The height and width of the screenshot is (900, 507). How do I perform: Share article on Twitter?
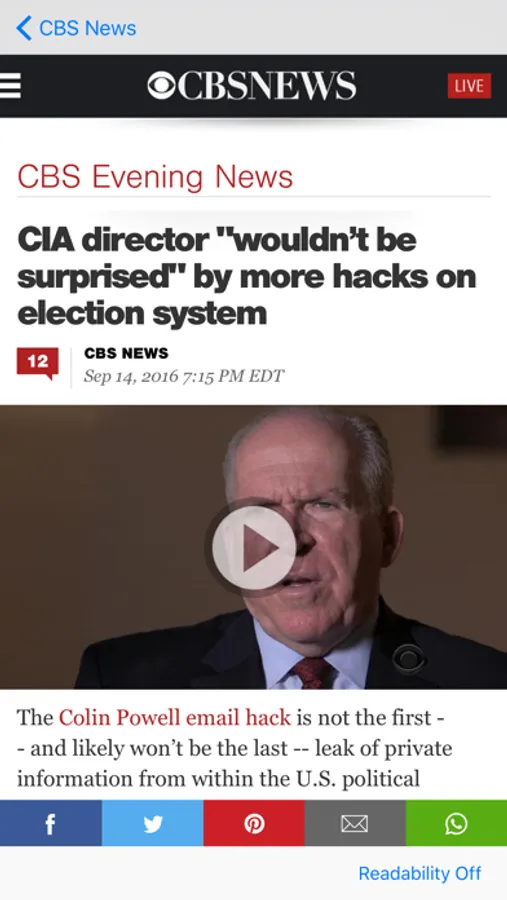[x=153, y=823]
